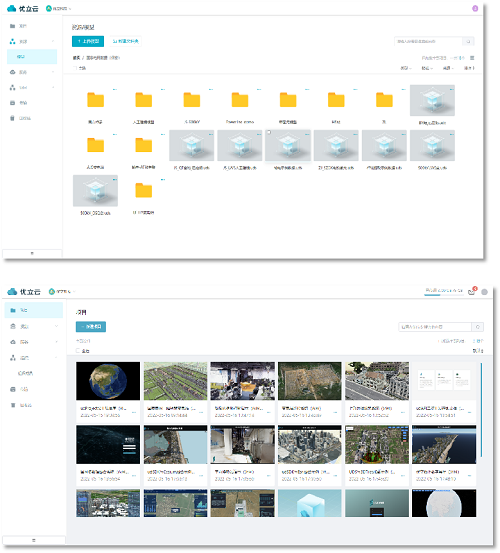Select the sub-item under the third sidebar section
Image resolution: width=500 pixels, height=553 pixels.
(x=25, y=373)
